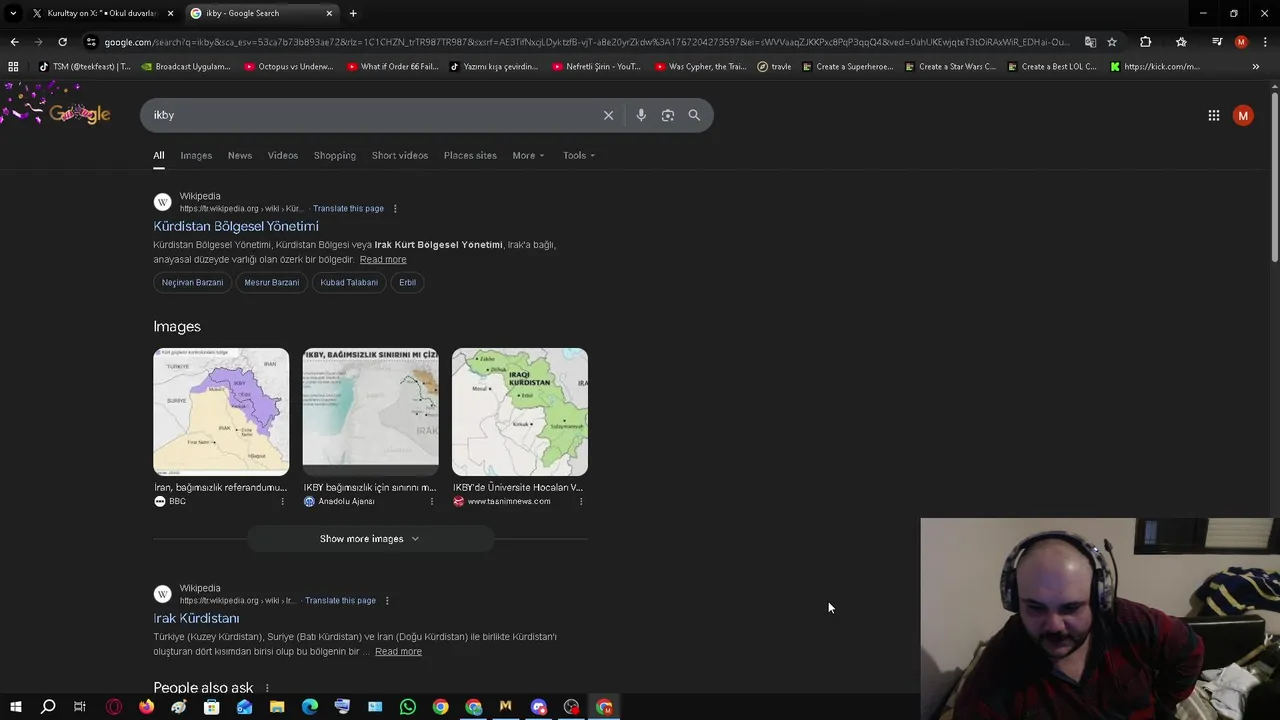Launch Firefox from the taskbar

[x=146, y=707]
